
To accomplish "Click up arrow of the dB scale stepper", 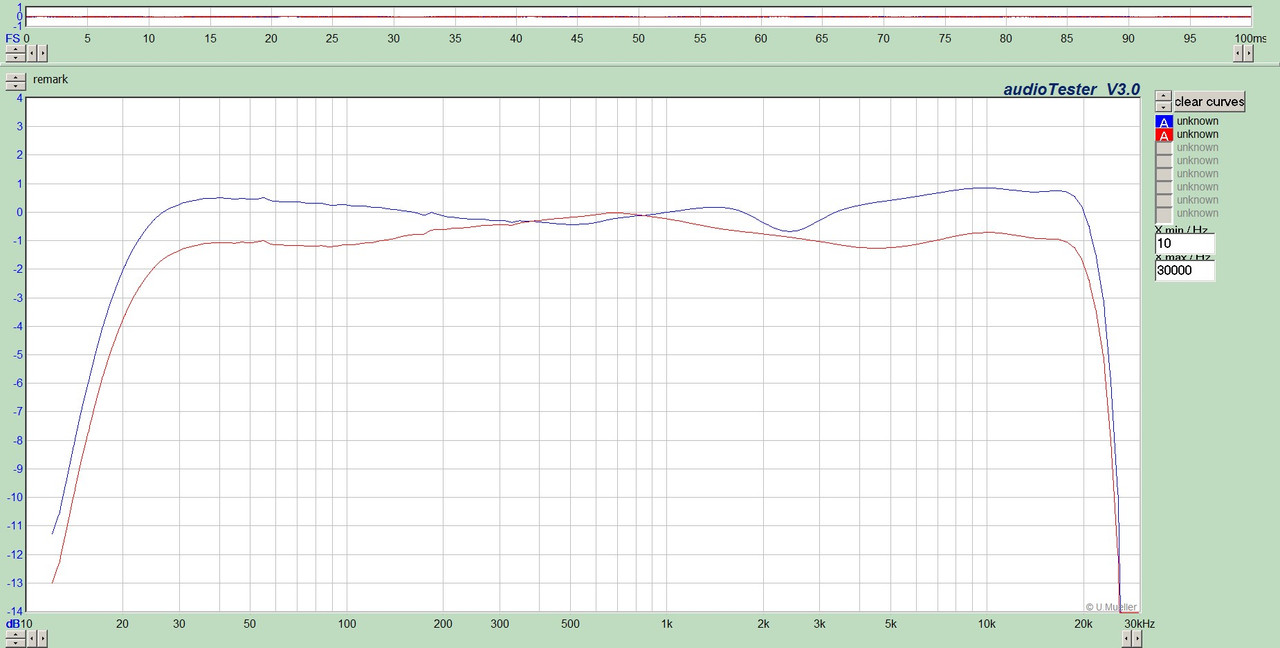I will click(x=15, y=634).
